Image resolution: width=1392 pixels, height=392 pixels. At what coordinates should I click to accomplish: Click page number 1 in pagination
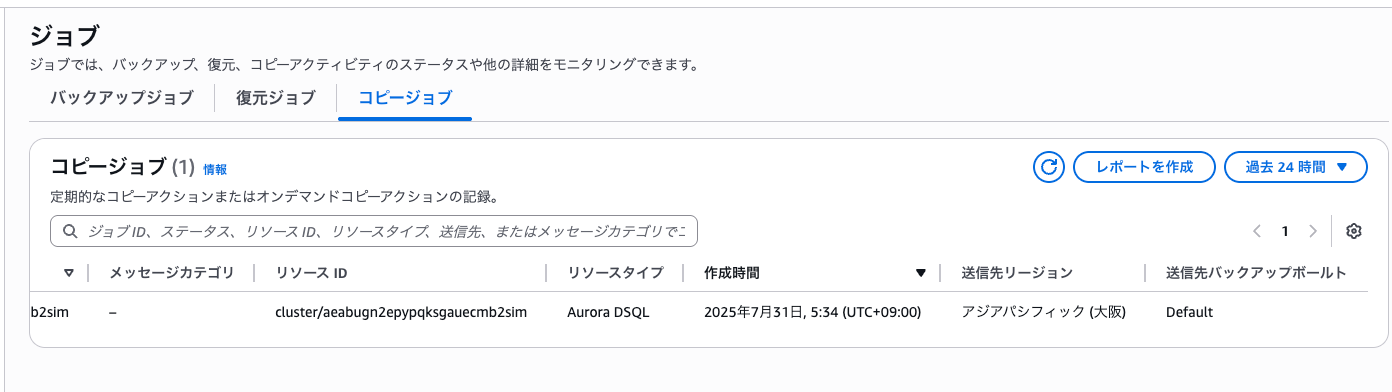tap(1285, 231)
